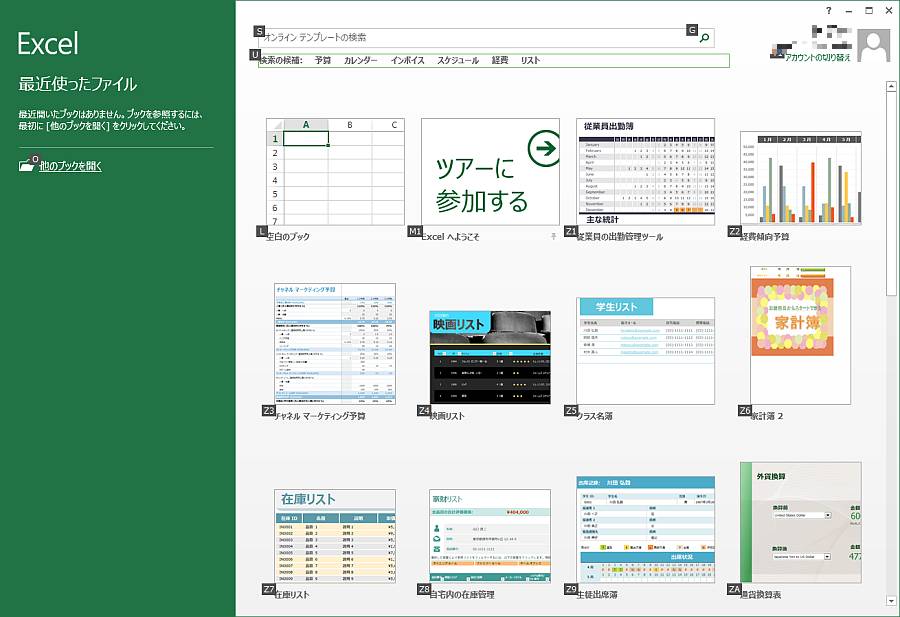Screen dimensions: 900x617
Task: Select the インボイス search suggestion
Action: tap(408, 60)
